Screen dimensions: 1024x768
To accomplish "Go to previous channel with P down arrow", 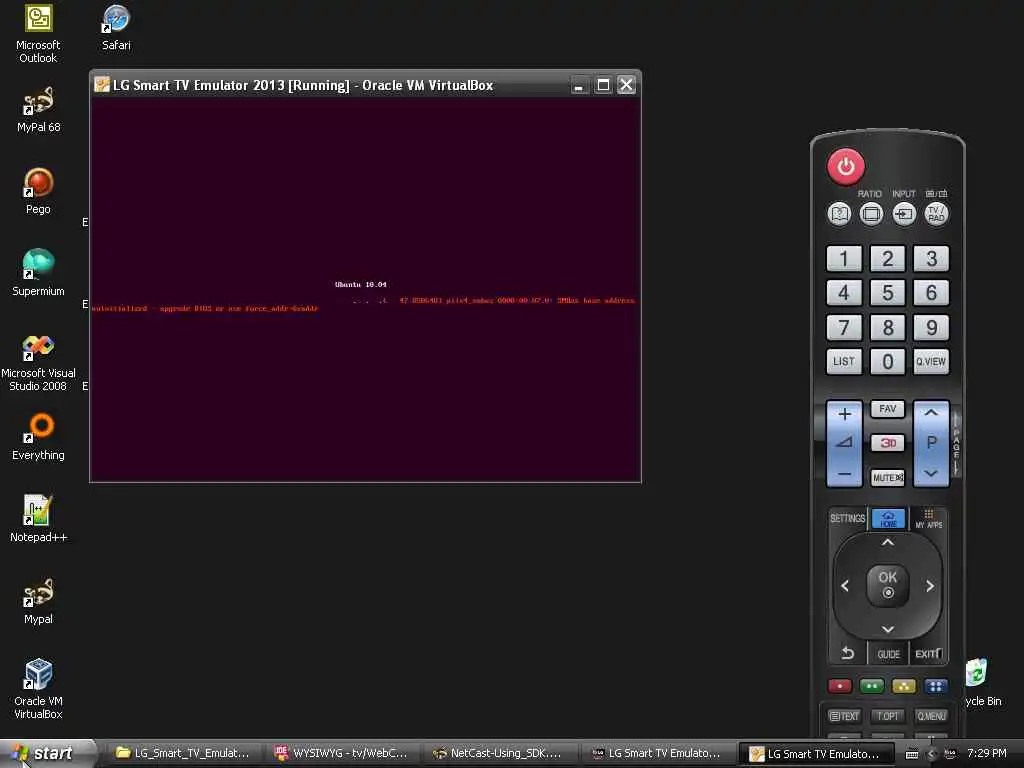I will 931,473.
